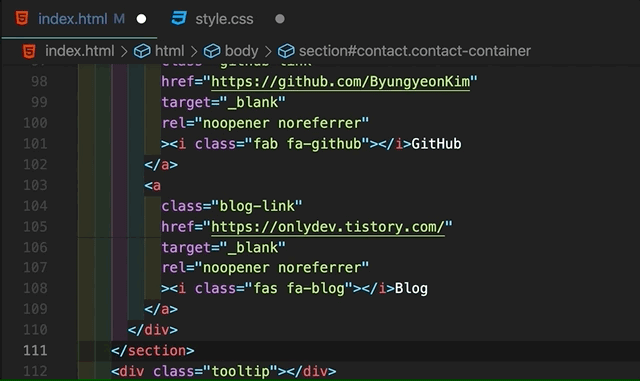Click the M modified badge on index.html tab
Viewport: 640px width, 381px height.
(119, 19)
